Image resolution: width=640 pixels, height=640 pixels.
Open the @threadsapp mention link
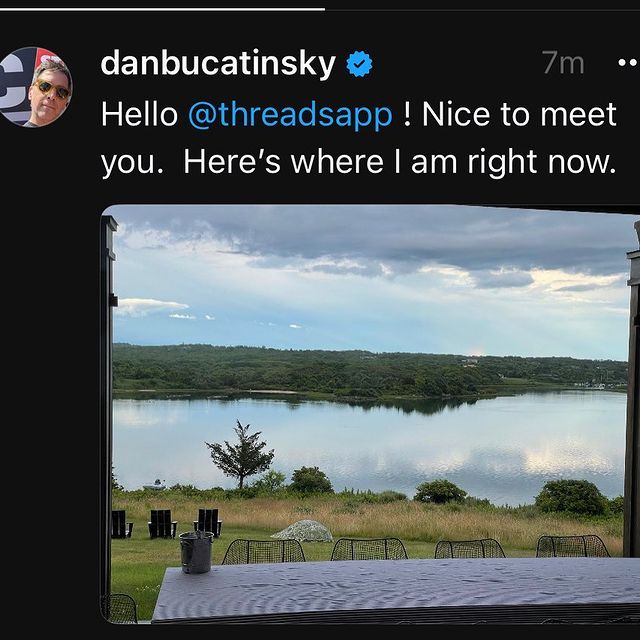[290, 114]
